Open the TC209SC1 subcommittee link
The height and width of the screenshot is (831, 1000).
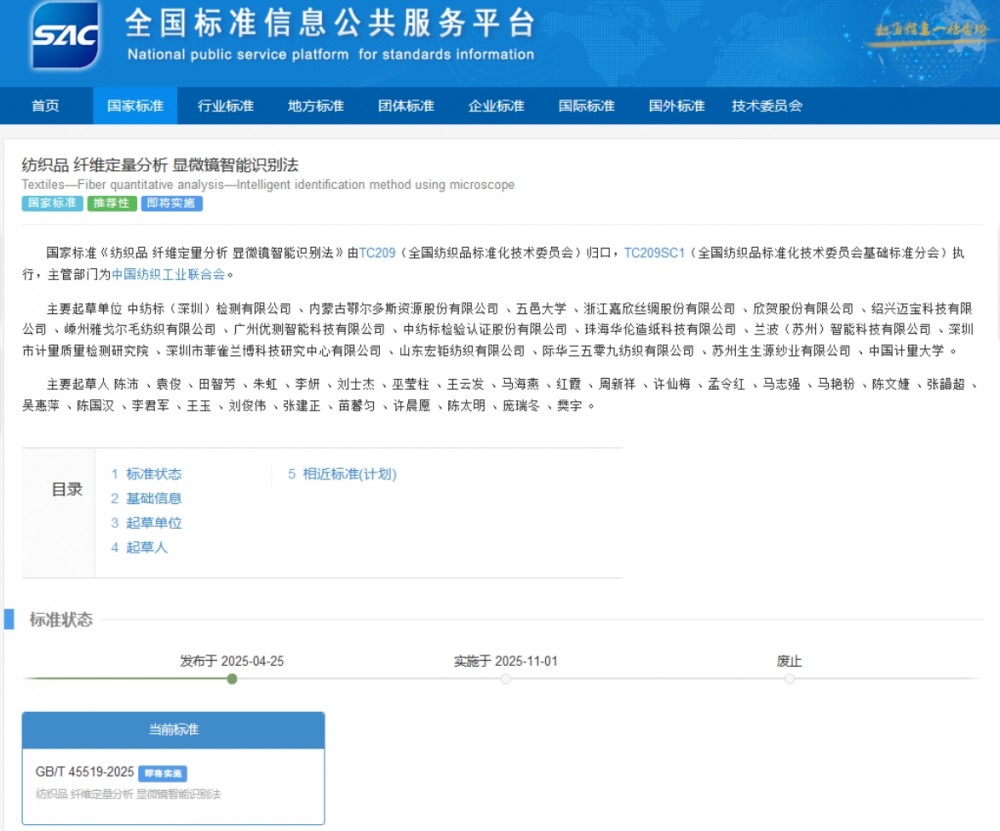click(654, 253)
